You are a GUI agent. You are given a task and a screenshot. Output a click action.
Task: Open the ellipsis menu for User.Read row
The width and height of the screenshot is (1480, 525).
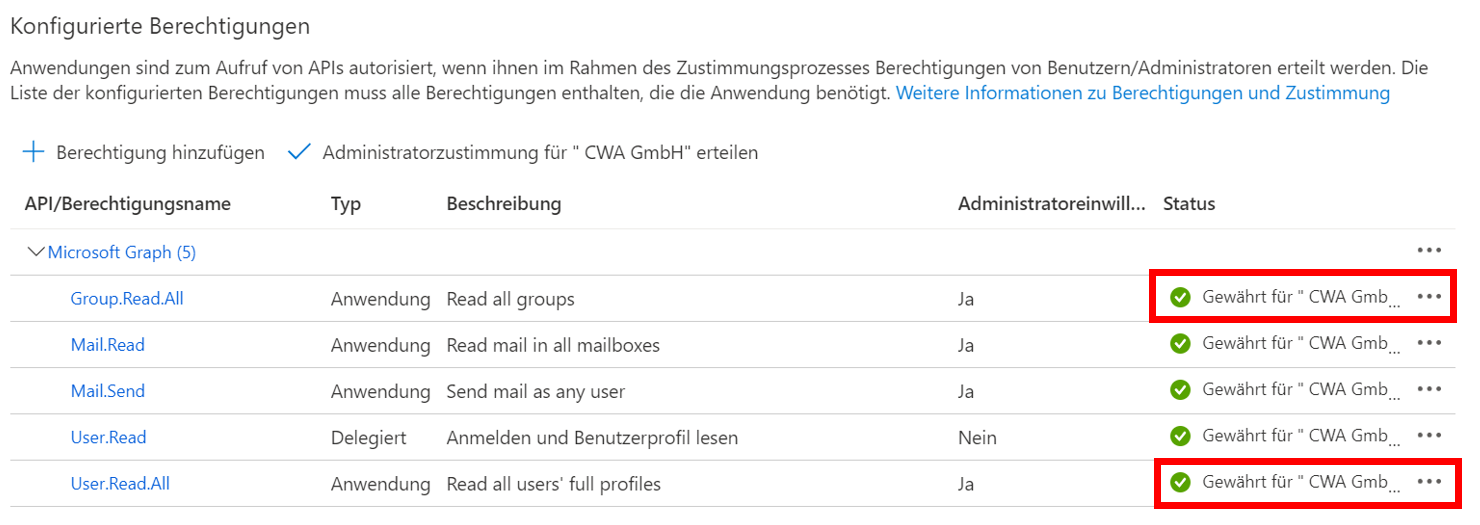(1429, 435)
